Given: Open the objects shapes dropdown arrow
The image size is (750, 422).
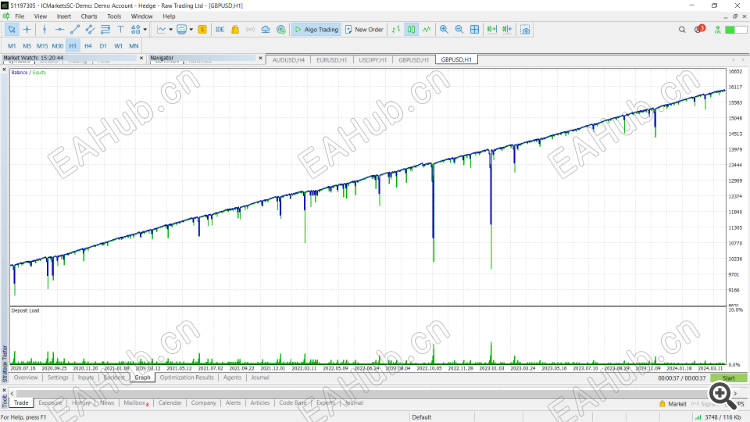Looking at the screenshot, I should click(x=145, y=30).
